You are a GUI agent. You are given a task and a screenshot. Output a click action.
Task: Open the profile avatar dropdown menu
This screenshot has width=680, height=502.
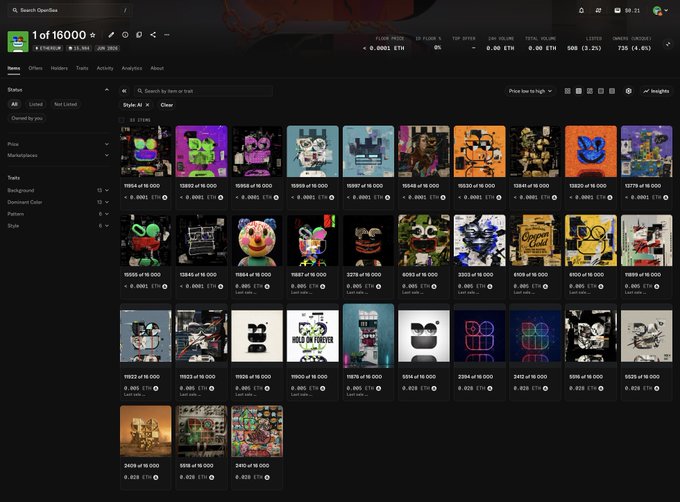[660, 10]
